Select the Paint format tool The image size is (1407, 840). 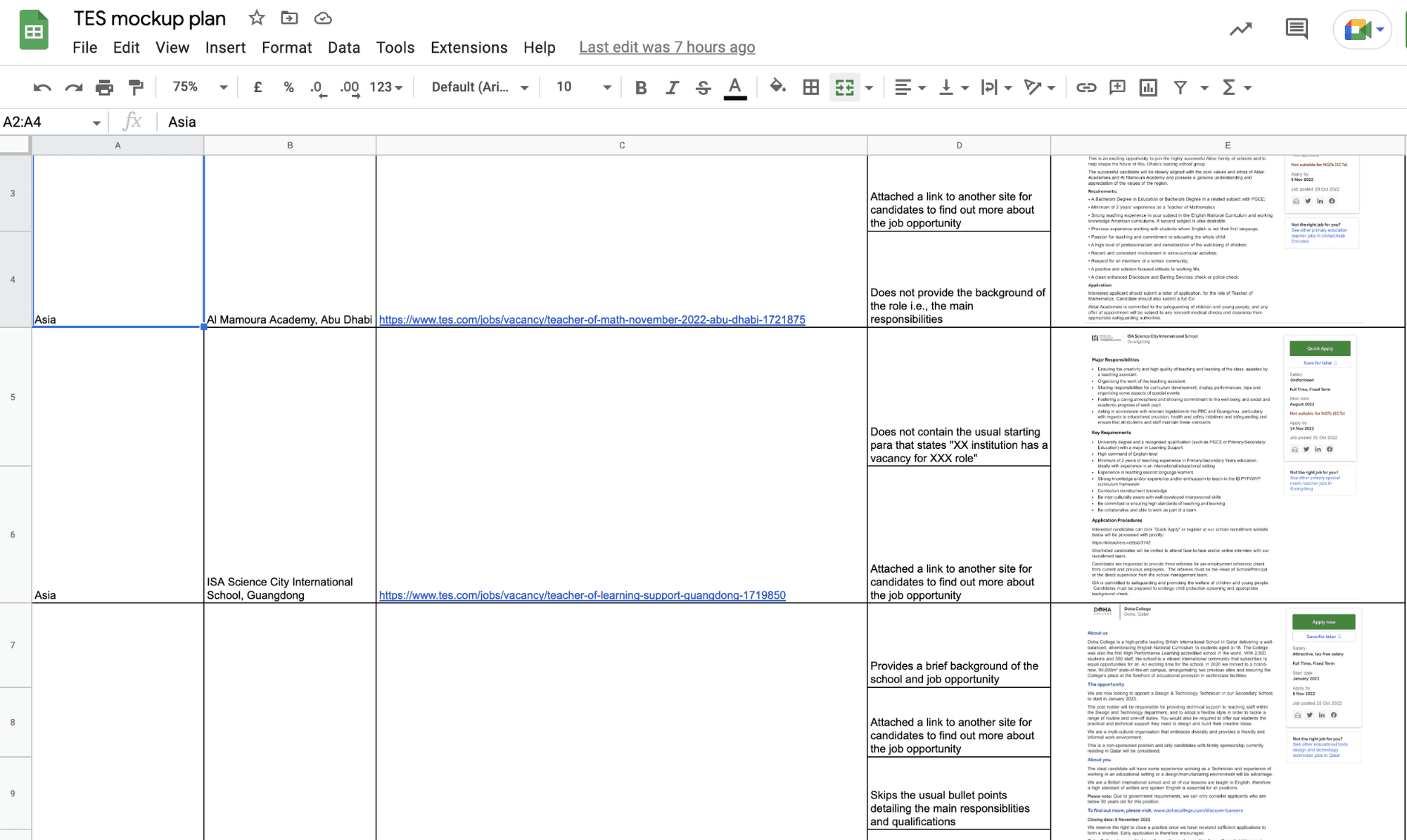coord(136,87)
